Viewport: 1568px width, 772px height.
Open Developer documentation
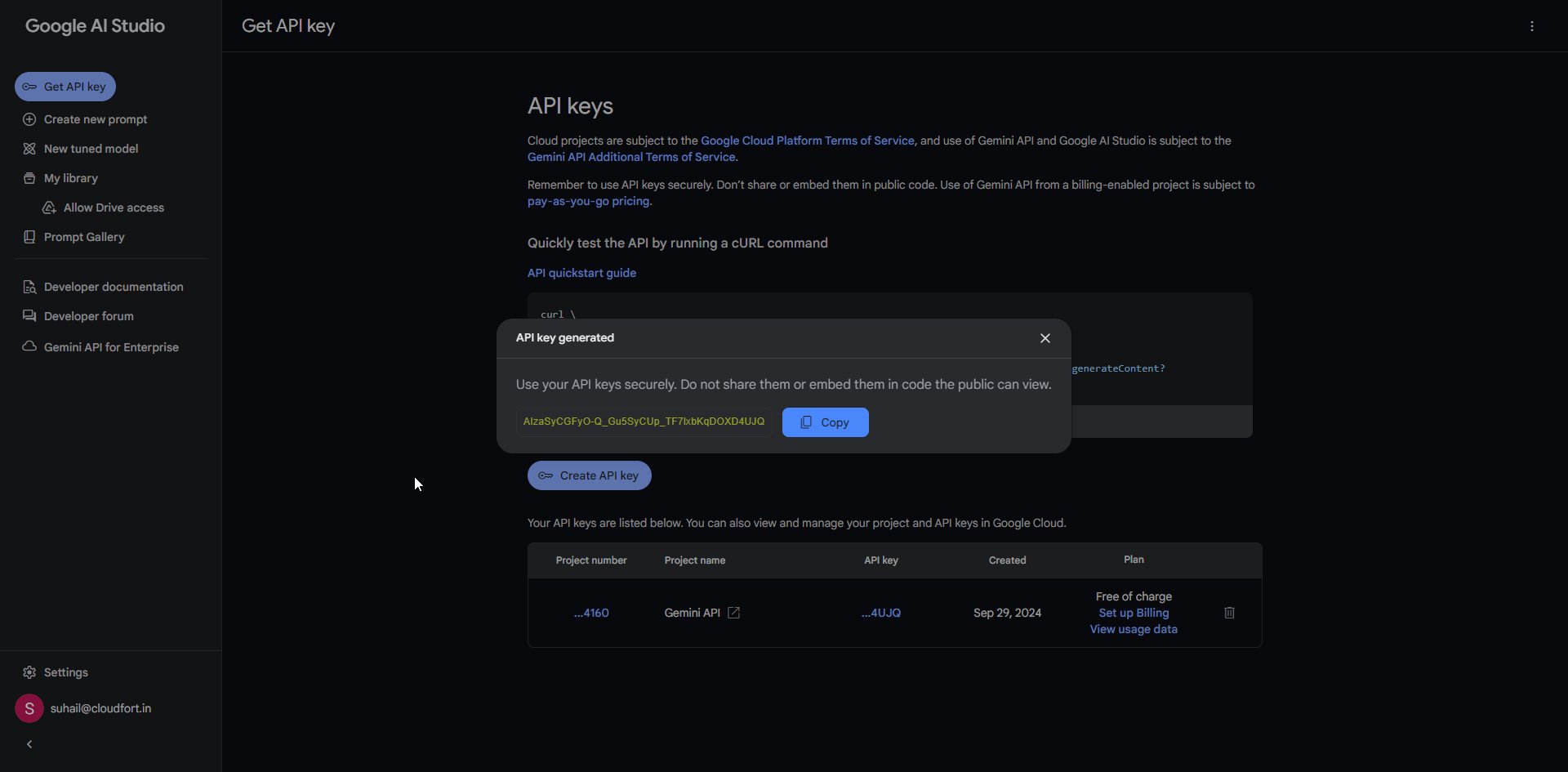point(29,287)
